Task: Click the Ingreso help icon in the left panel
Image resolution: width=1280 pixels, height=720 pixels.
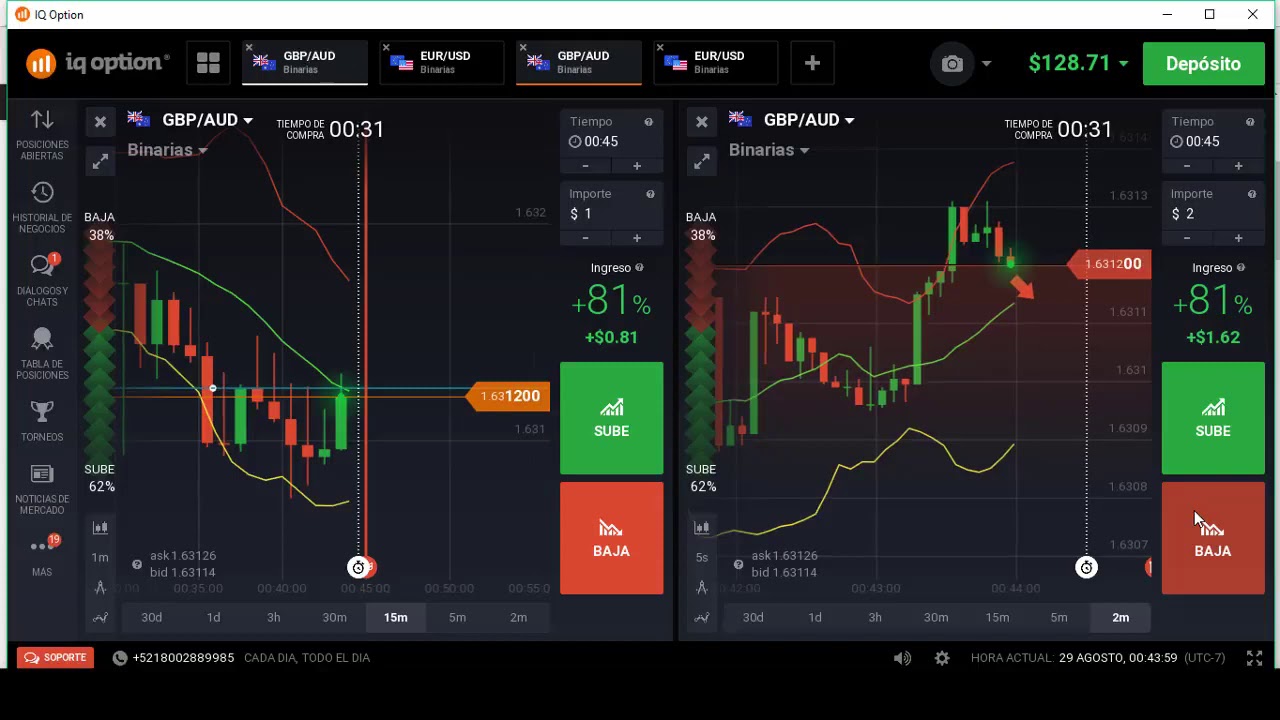Action: pos(639,268)
